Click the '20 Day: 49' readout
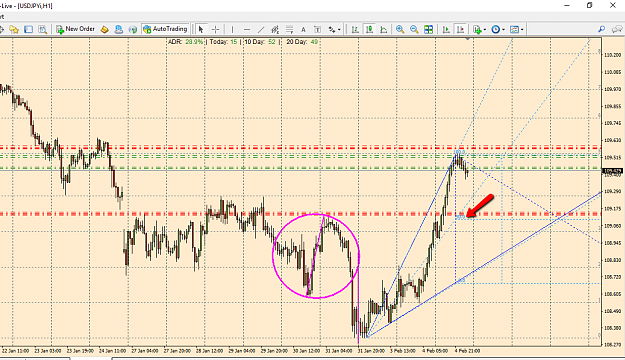625x360 pixels. click(x=302, y=42)
